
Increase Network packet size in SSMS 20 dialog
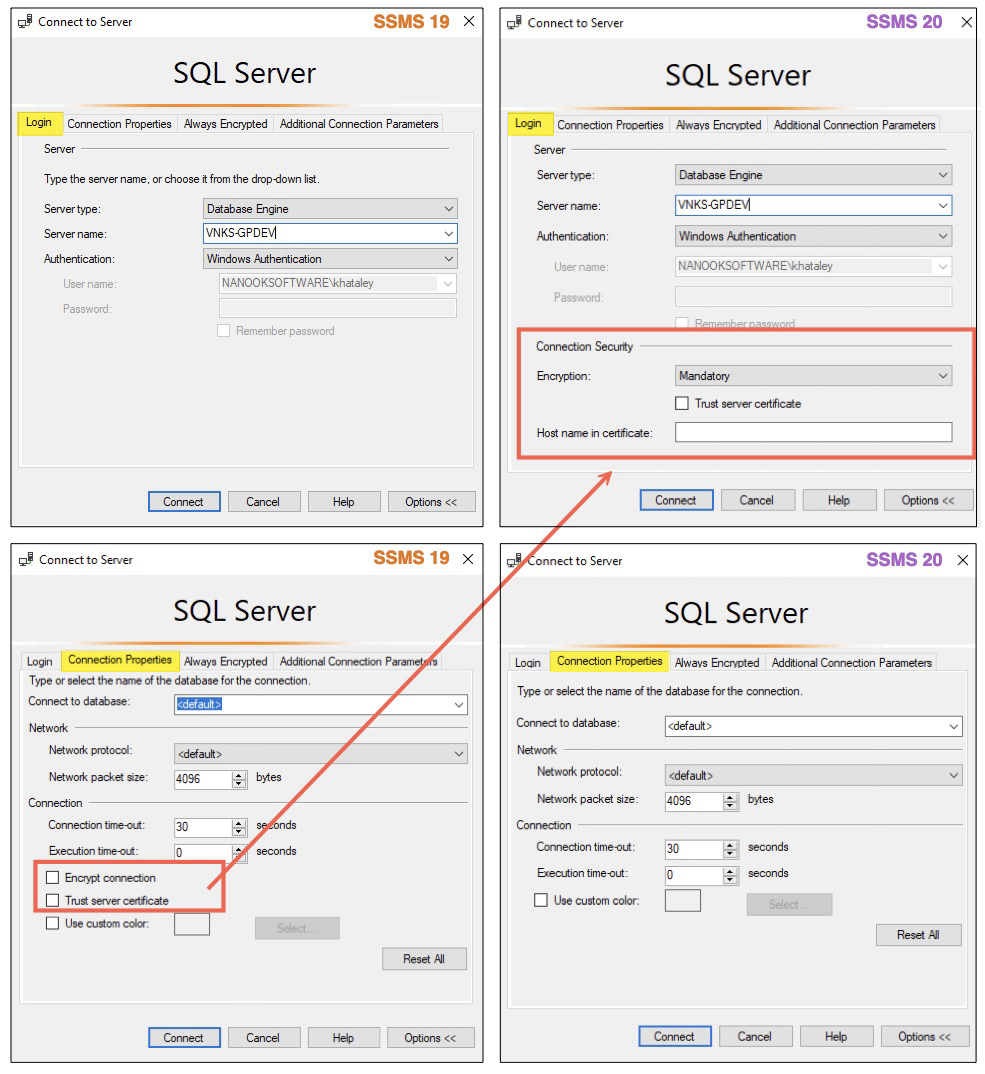(730, 797)
